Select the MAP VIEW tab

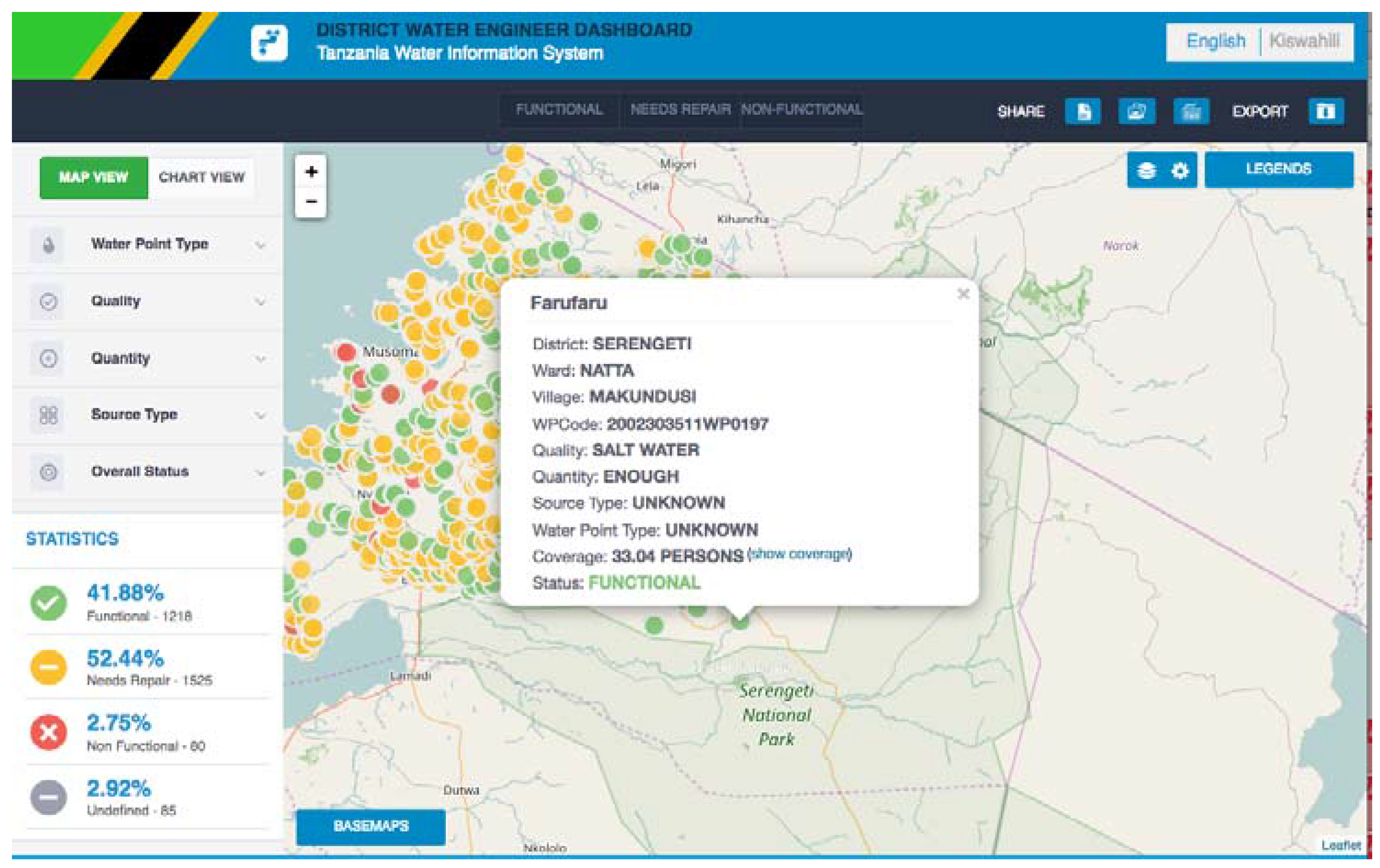point(94,177)
